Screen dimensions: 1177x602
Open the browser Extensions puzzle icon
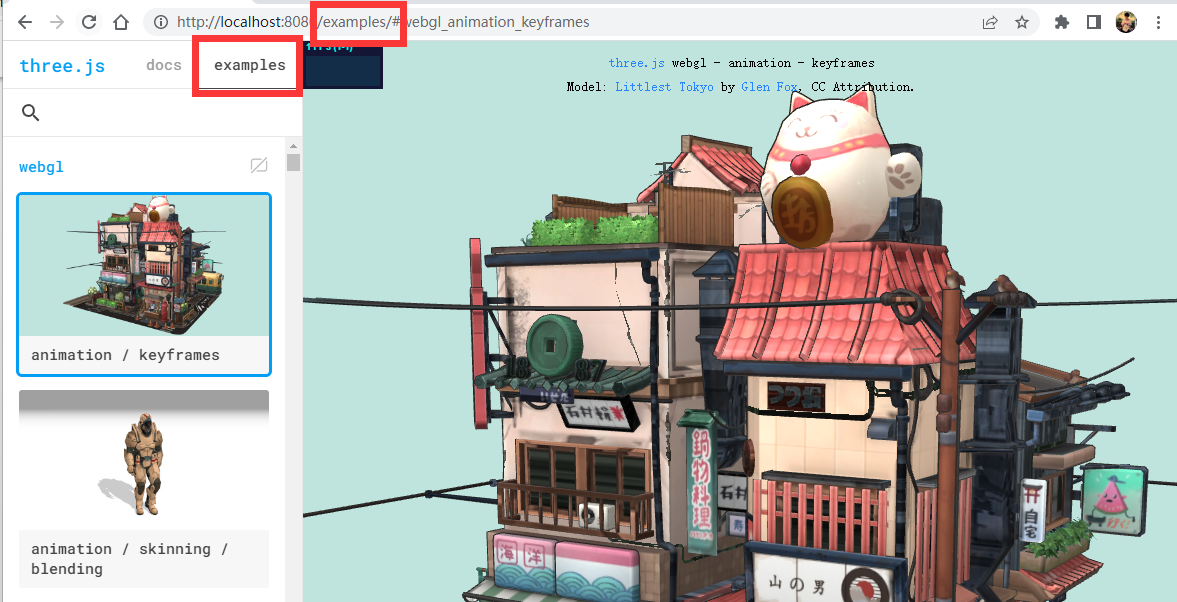1062,22
